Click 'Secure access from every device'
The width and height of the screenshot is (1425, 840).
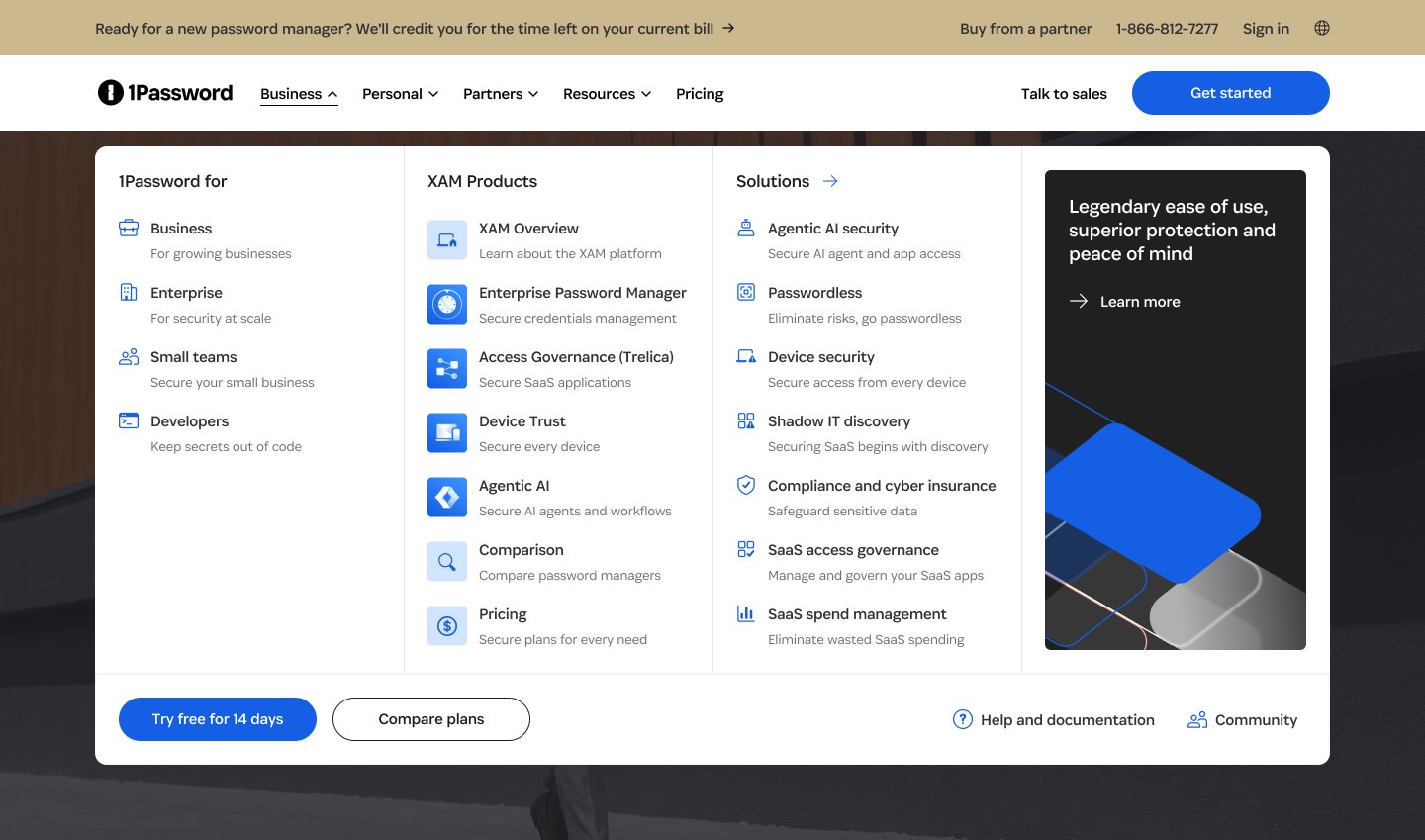pos(867,382)
